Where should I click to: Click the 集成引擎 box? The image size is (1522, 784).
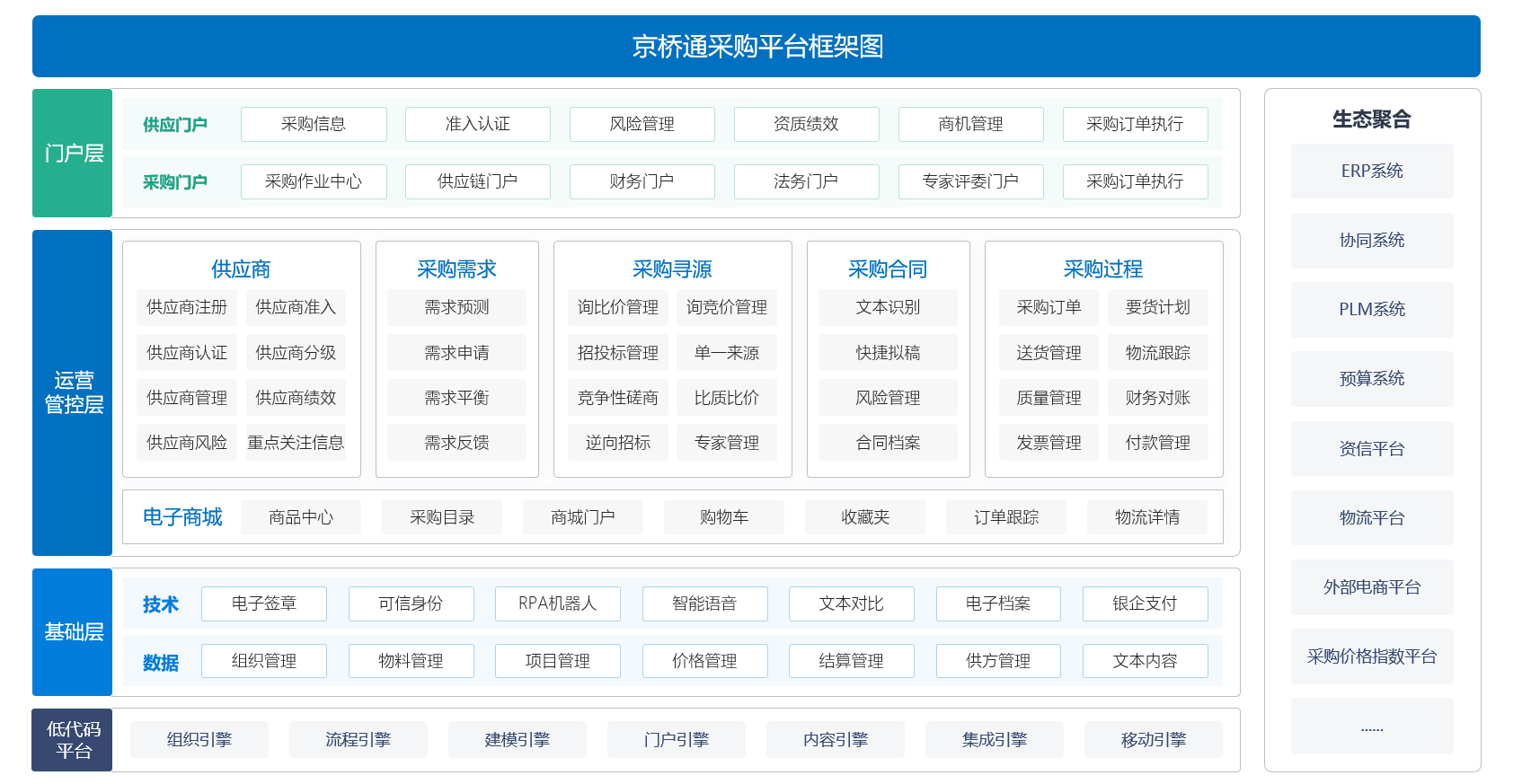click(995, 740)
